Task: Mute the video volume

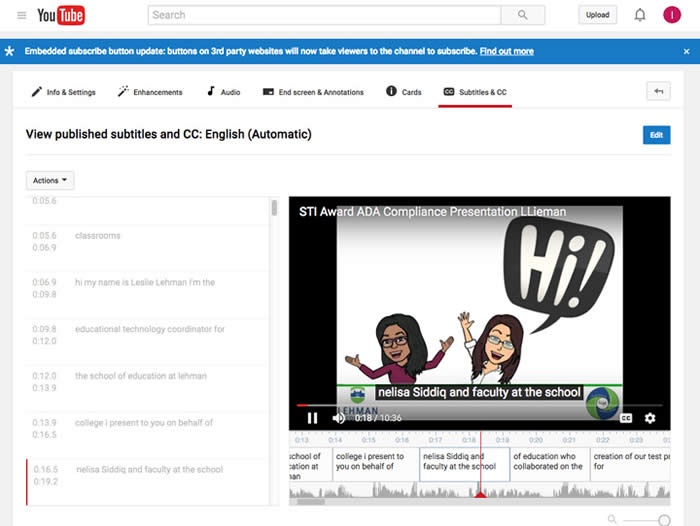Action: coord(339,418)
